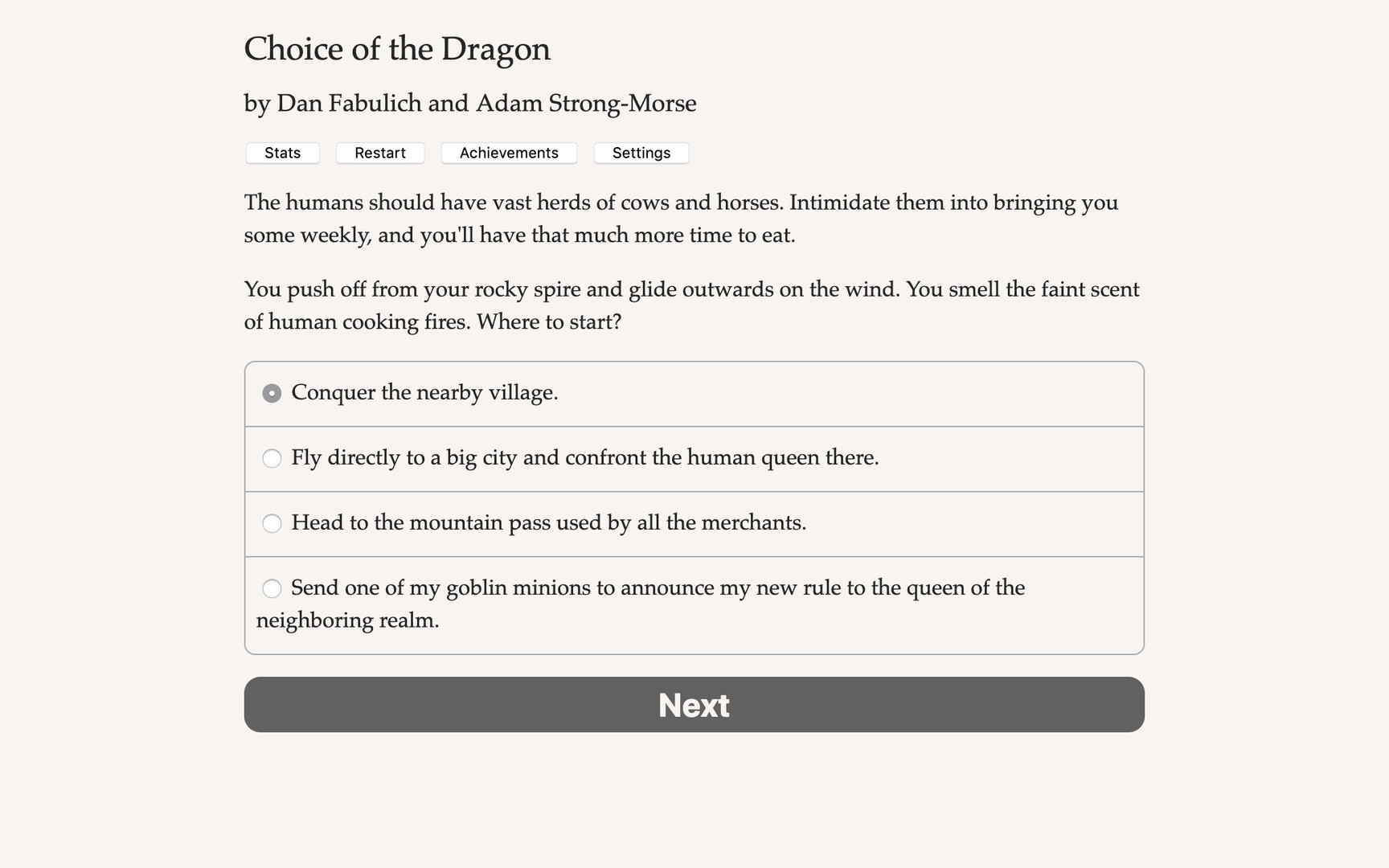Screen dimensions: 1389x868
Task: Check your dragon's stats
Action: 282,153
